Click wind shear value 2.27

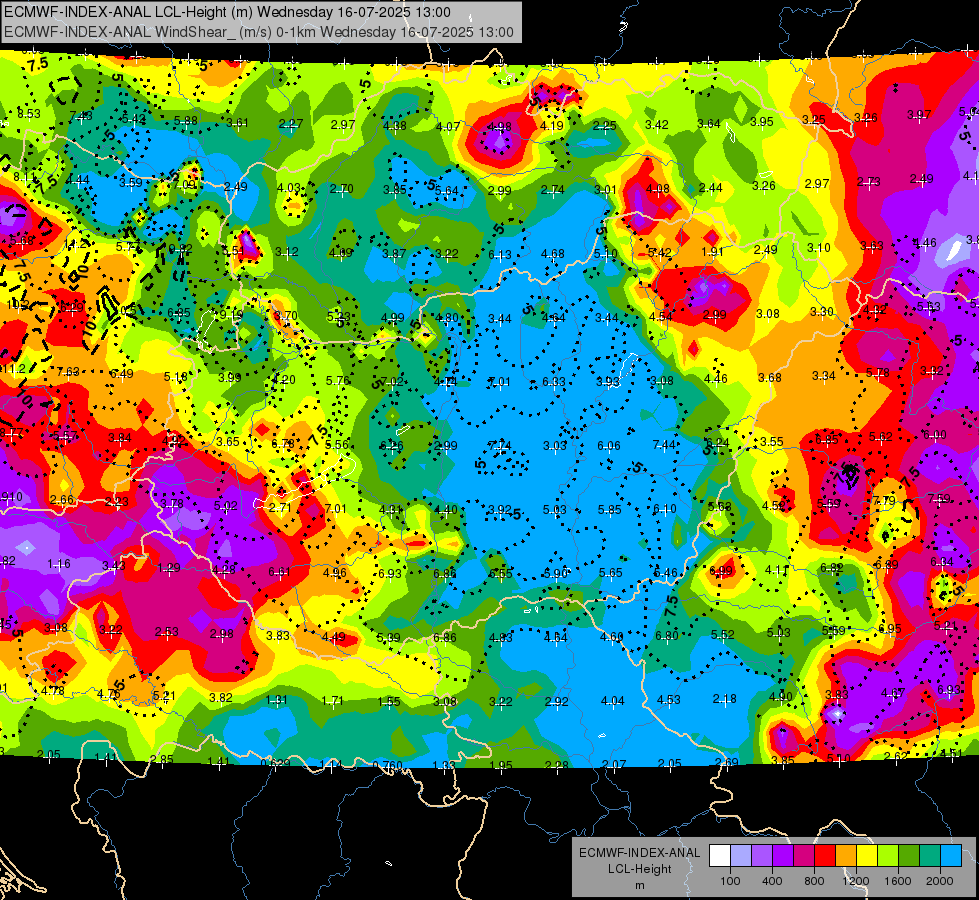(291, 124)
